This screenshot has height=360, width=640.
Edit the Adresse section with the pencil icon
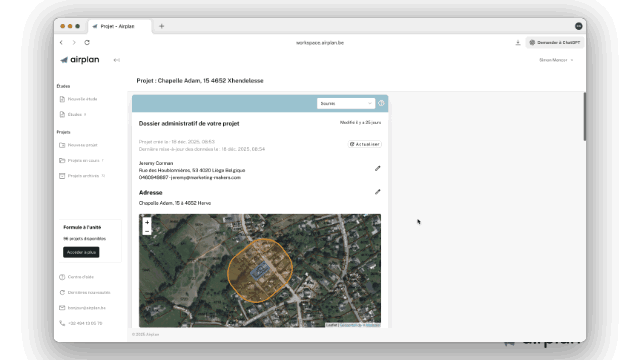(x=378, y=192)
